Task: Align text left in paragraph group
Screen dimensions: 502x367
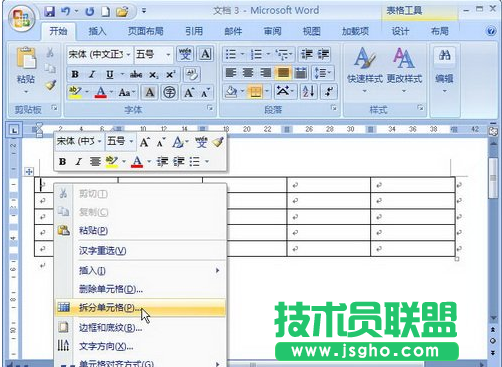Action: (x=231, y=73)
